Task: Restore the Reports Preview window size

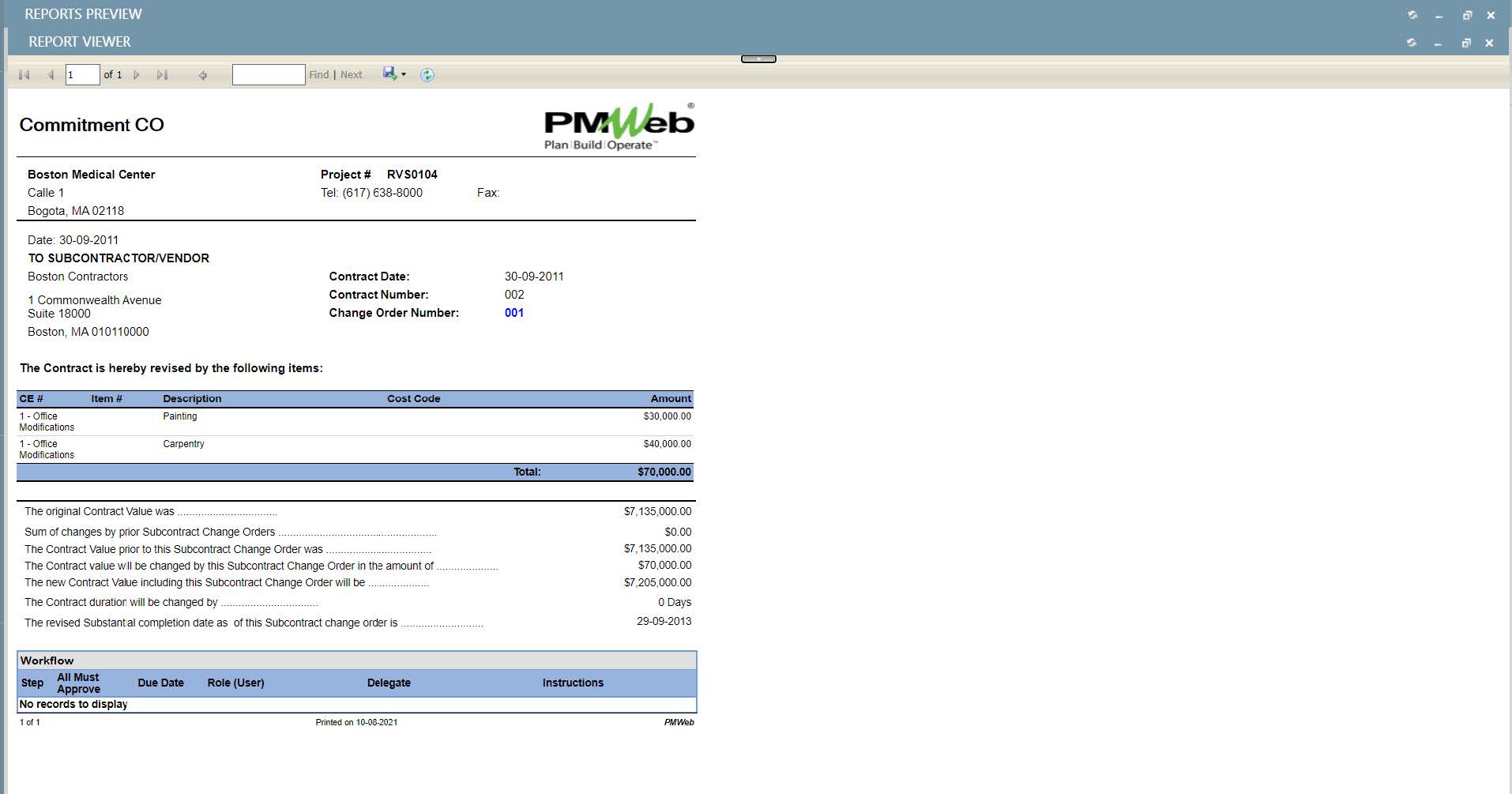Action: pos(1467,15)
